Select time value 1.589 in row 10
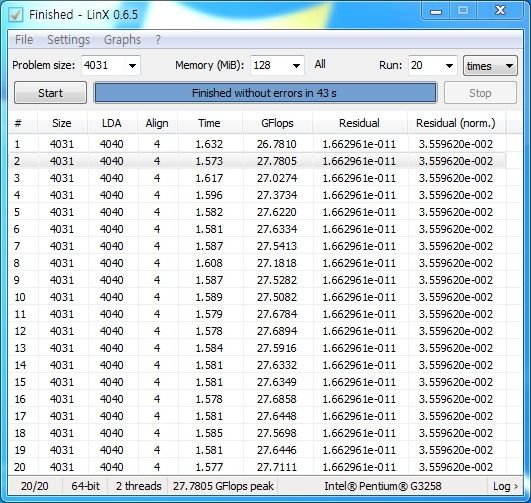This screenshot has width=531, height=503. point(209,297)
